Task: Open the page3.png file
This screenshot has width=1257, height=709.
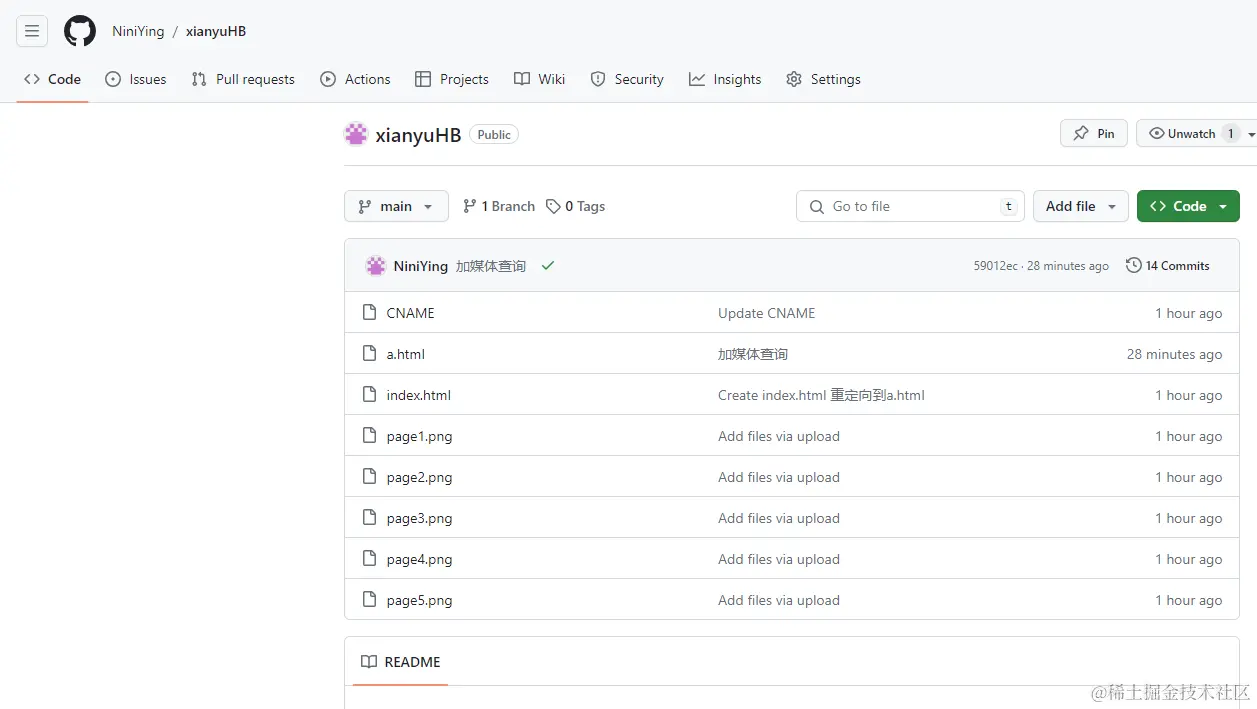Action: [420, 518]
